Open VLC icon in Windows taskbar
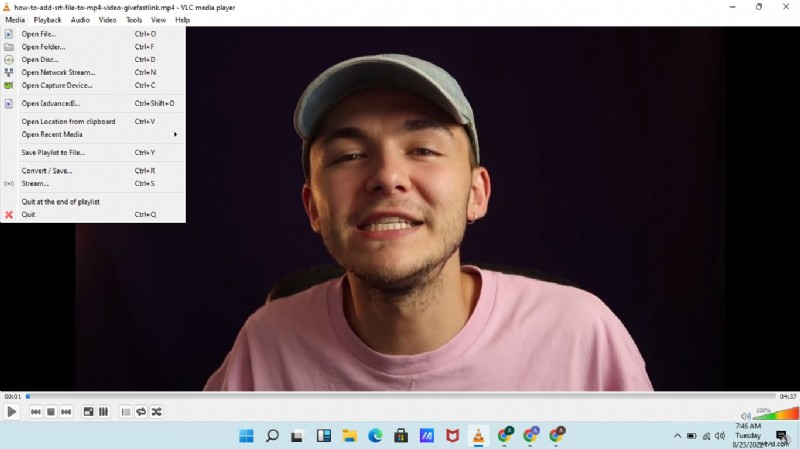The height and width of the screenshot is (449, 800). coord(478,436)
